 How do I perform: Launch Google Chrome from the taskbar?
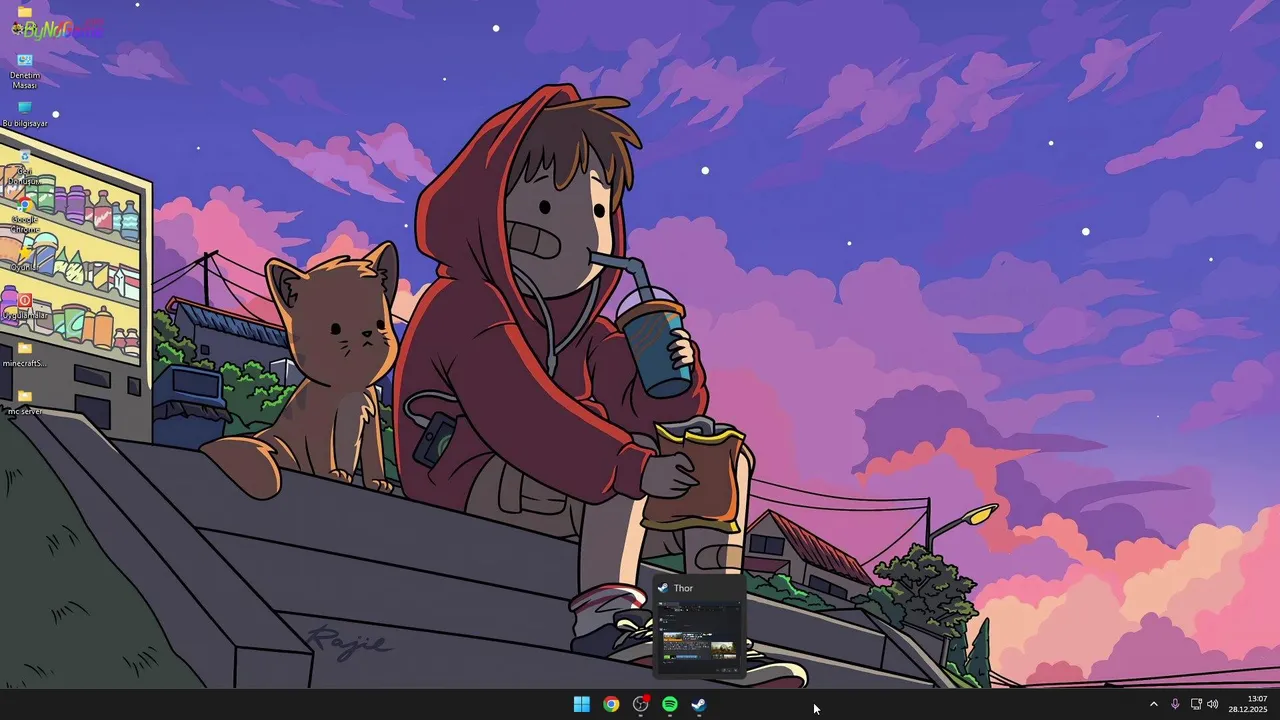tap(611, 704)
